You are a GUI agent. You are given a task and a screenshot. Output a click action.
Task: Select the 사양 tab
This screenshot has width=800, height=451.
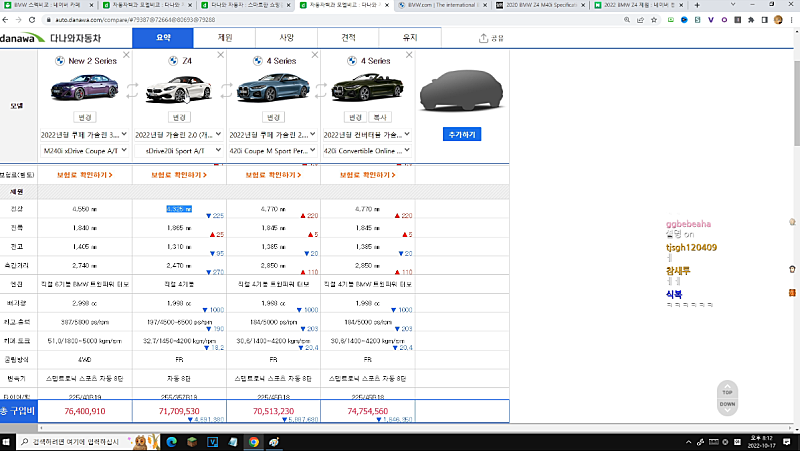pos(287,38)
